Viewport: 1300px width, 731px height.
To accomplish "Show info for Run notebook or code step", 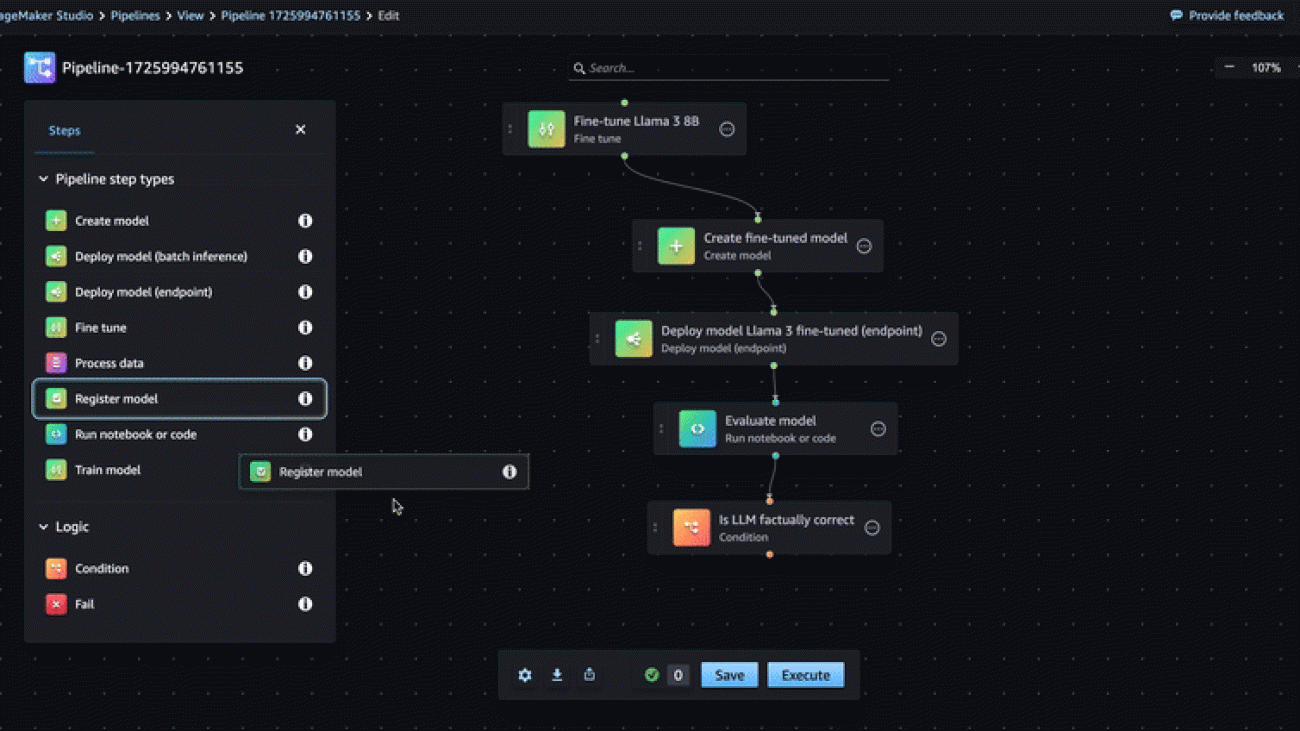I will click(305, 435).
